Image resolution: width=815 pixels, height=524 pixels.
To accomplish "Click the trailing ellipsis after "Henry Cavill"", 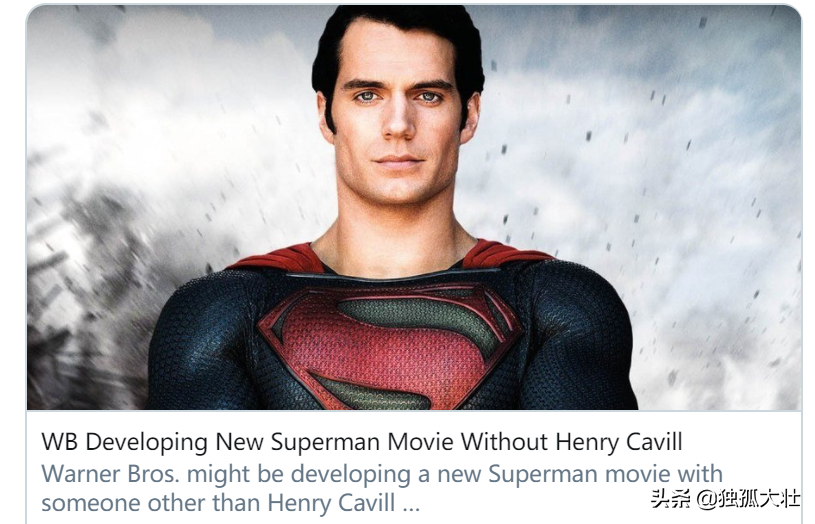I will [410, 503].
